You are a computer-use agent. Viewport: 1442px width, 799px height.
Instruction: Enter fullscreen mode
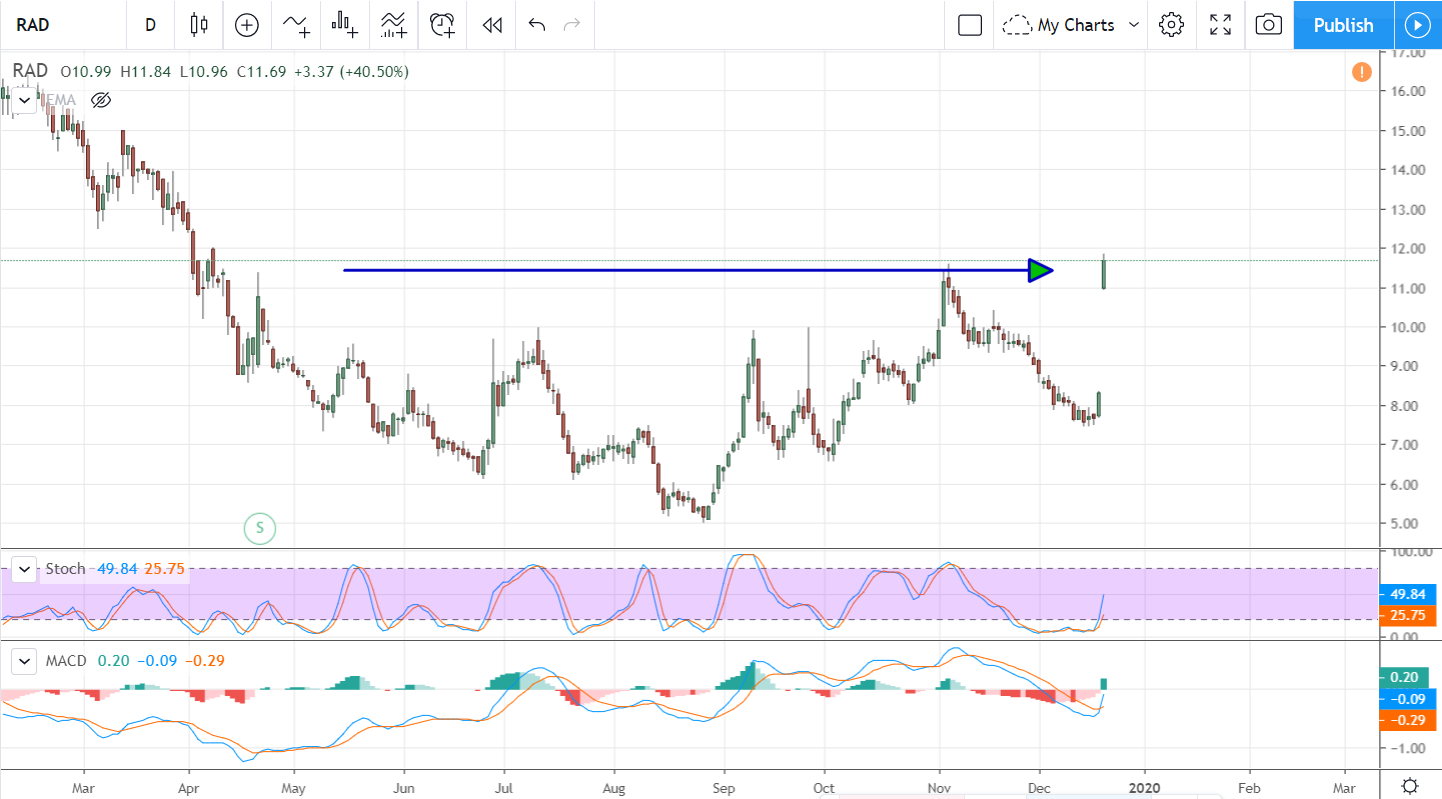1220,25
